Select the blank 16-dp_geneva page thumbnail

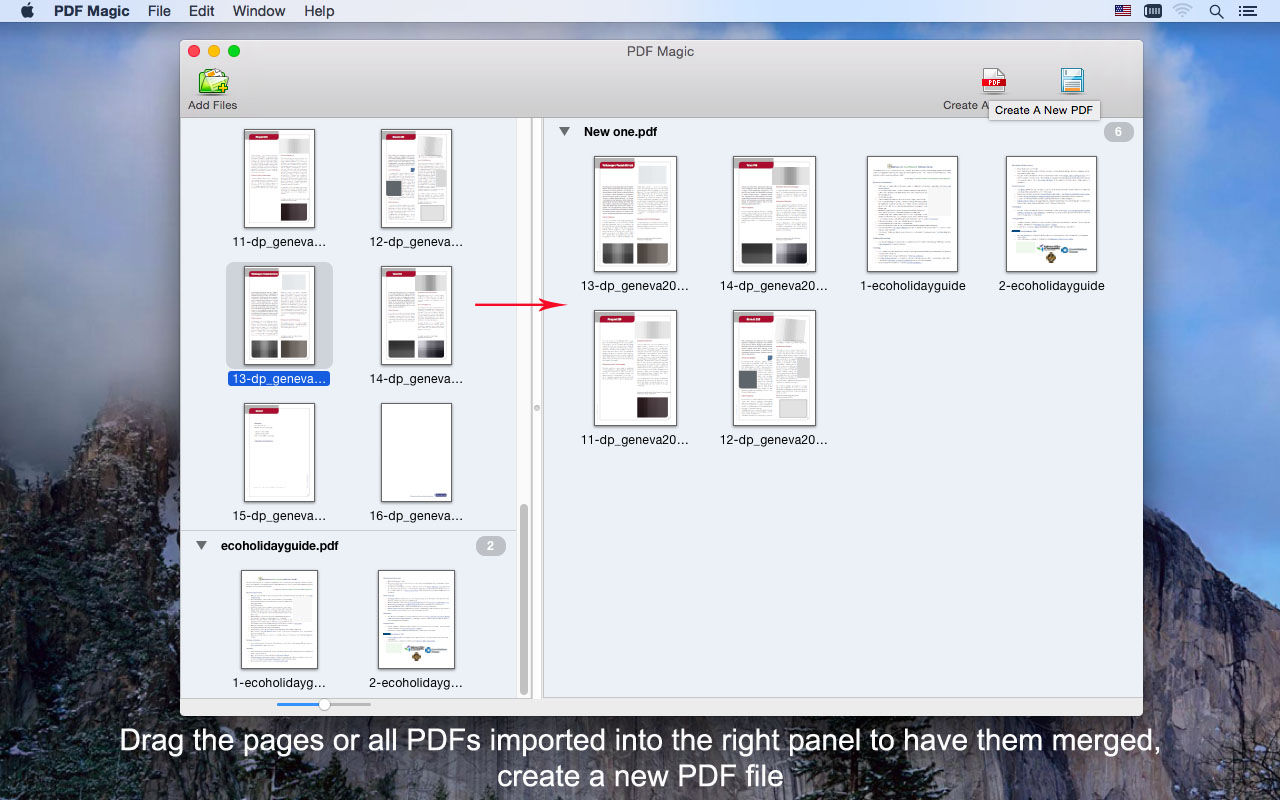(x=416, y=452)
